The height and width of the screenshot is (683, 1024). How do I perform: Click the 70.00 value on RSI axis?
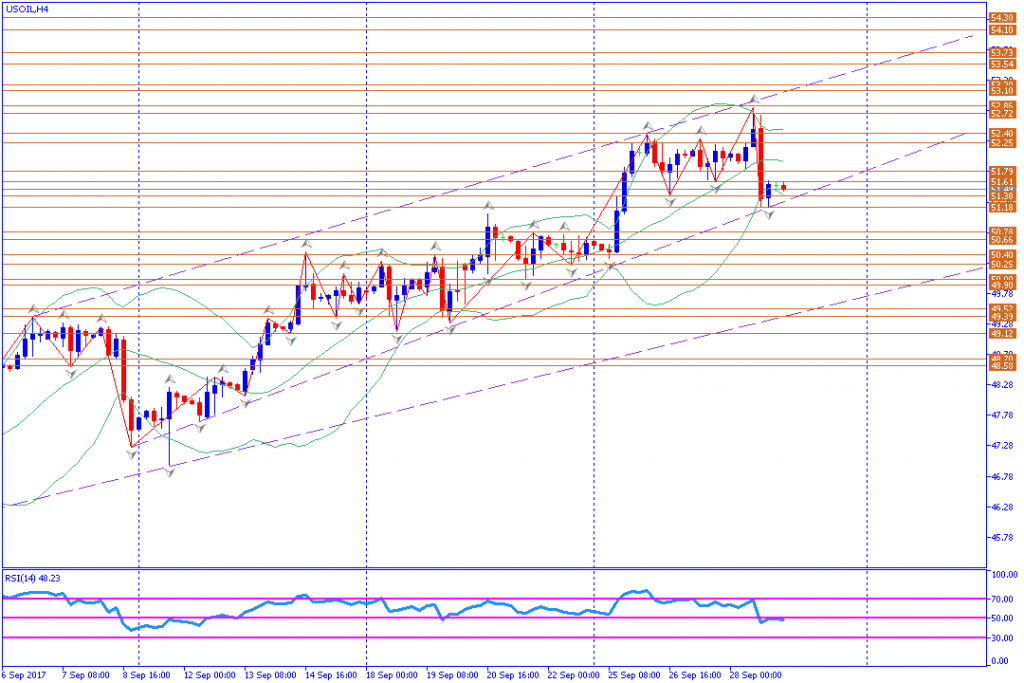pos(1002,598)
